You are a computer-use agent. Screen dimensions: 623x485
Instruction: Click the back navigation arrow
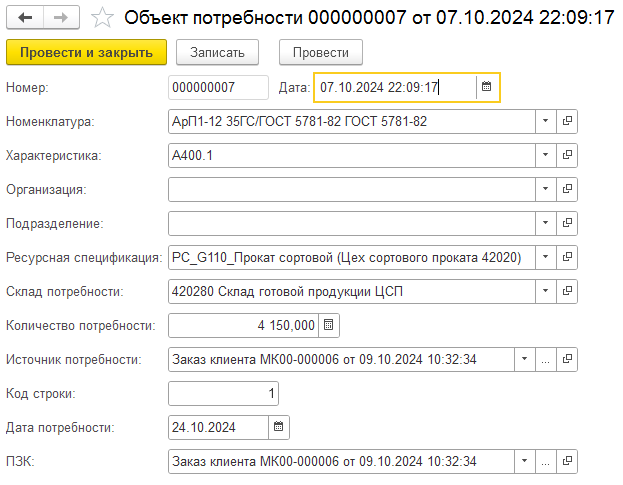tap(25, 17)
